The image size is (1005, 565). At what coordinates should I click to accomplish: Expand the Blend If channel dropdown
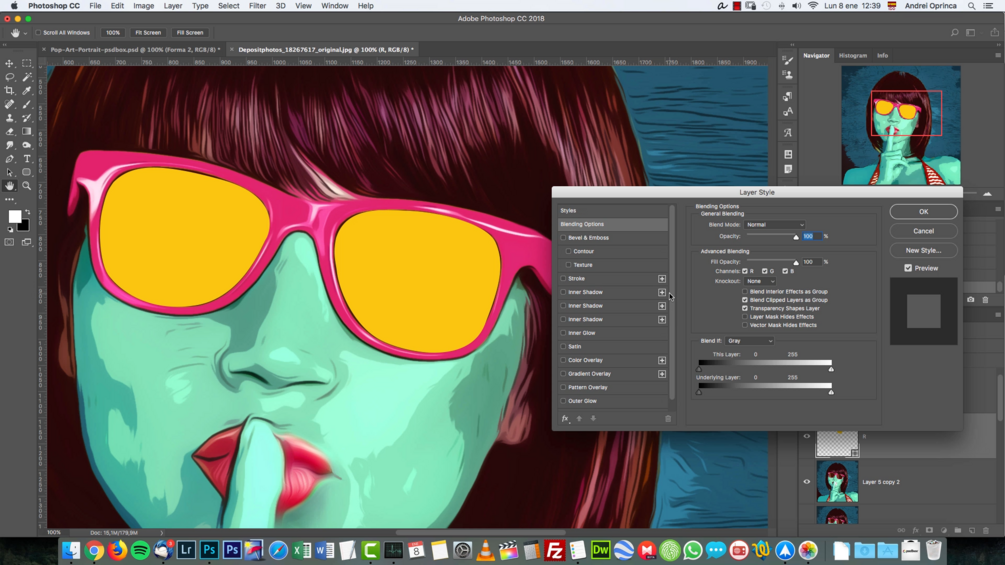(x=750, y=341)
